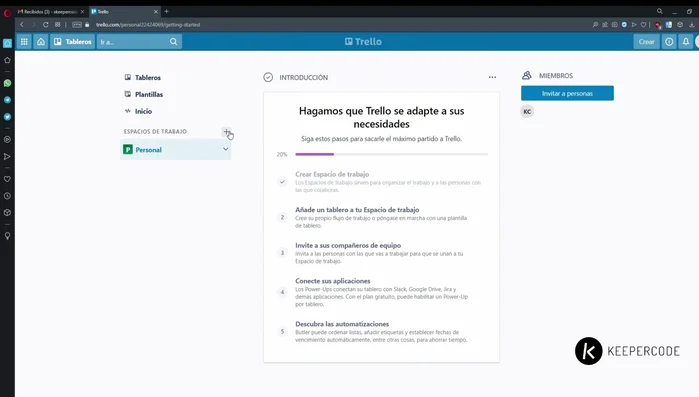Open a new browser tab

point(167,12)
